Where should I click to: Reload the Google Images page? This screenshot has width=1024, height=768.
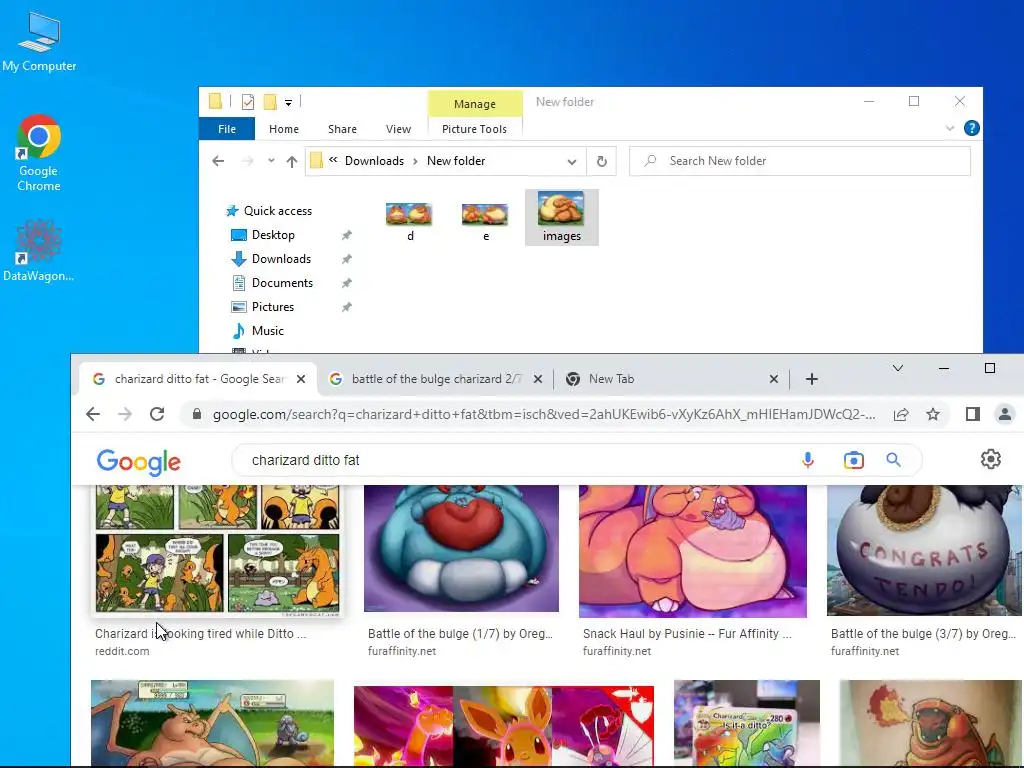coord(157,414)
